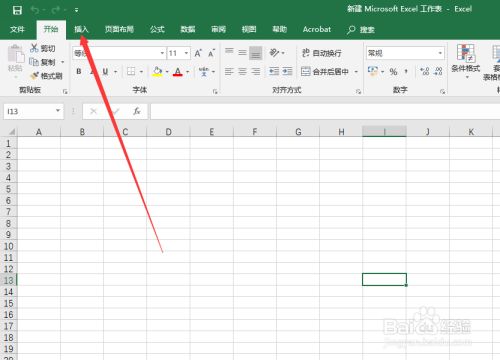Image resolution: width=500 pixels, height=360 pixels.
Task: Toggle Underline formatting
Action: coord(105,71)
